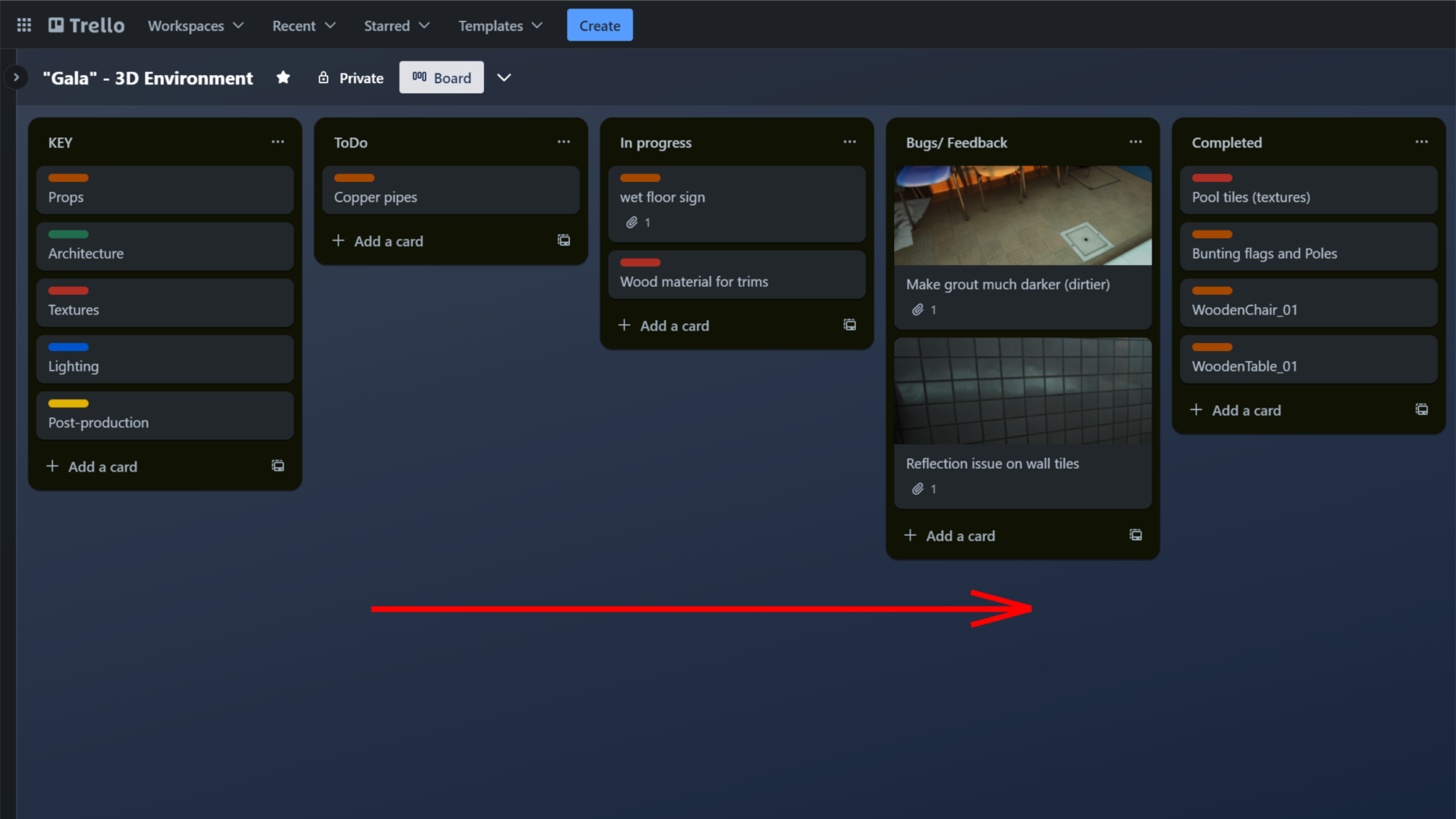The width and height of the screenshot is (1456, 819).
Task: Open the Templates menu
Action: (500, 25)
